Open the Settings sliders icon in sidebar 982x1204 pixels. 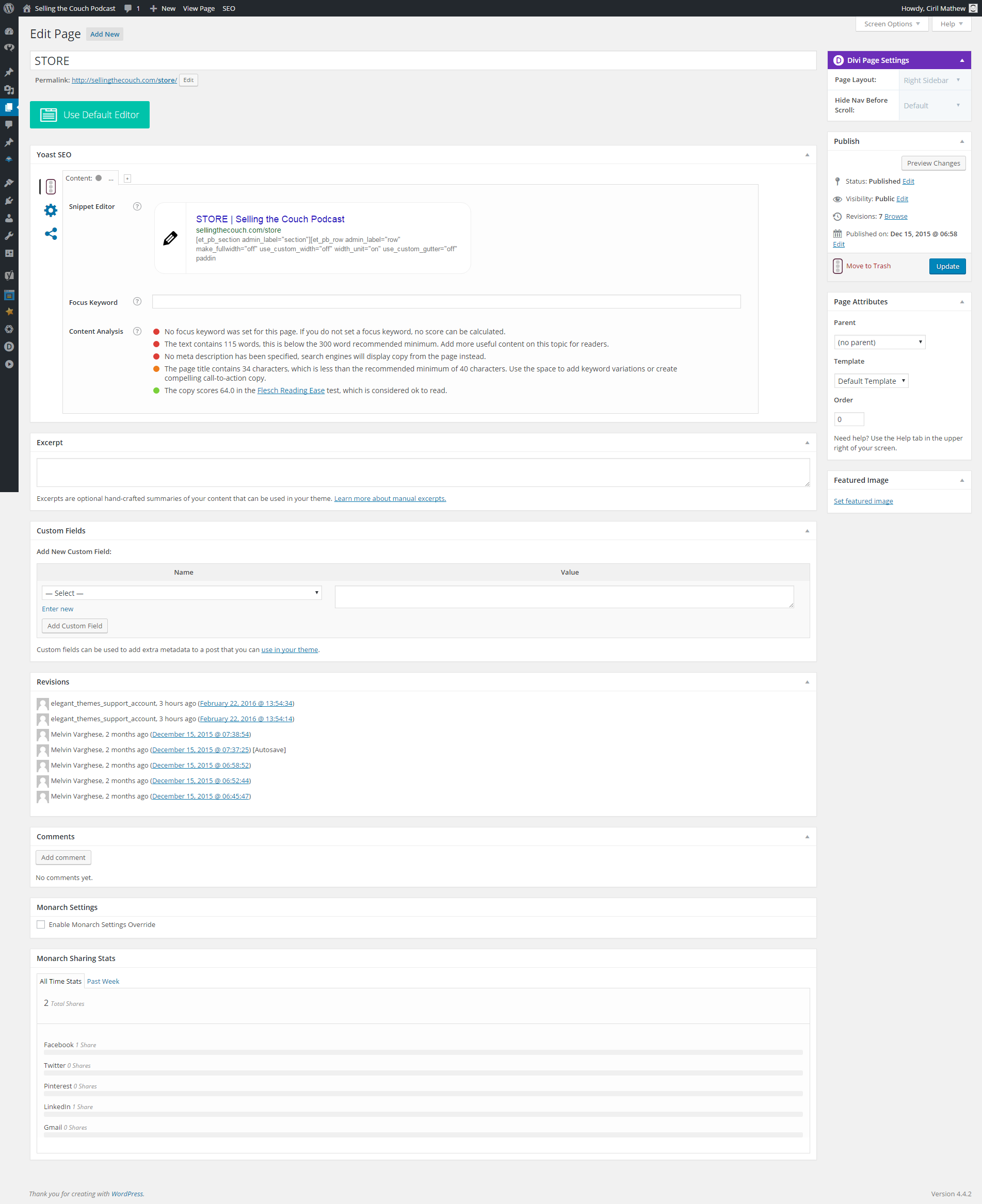9,253
